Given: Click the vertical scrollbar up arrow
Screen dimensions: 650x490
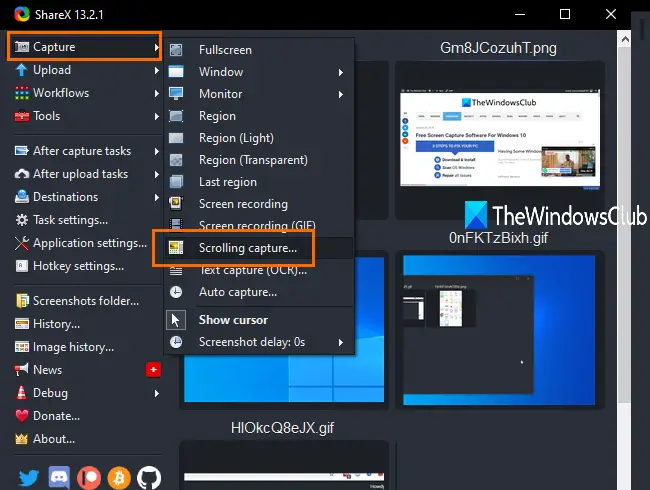Looking at the screenshot, I should pos(625,39).
